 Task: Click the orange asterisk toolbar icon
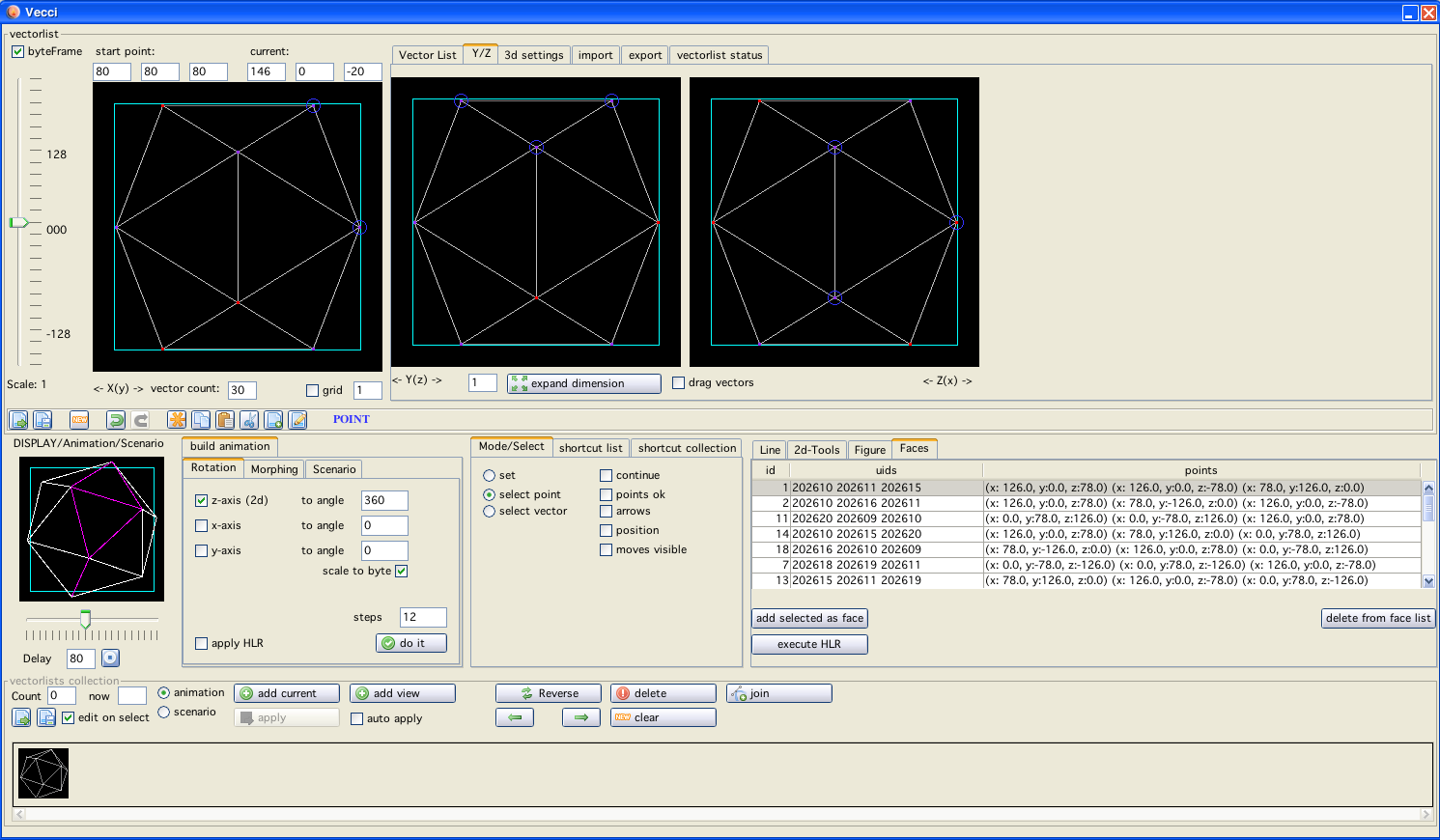tap(177, 420)
